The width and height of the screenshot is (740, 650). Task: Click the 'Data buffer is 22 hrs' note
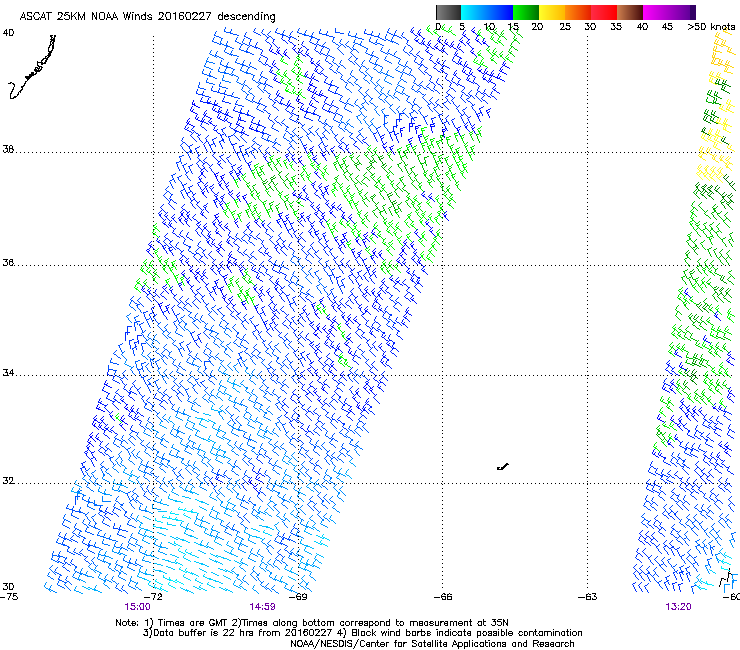[362, 633]
